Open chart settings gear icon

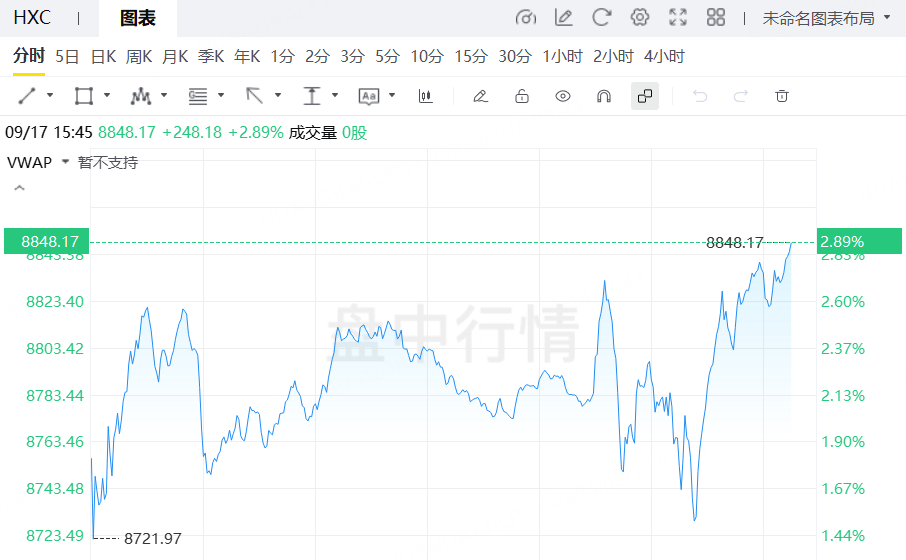click(x=640, y=18)
